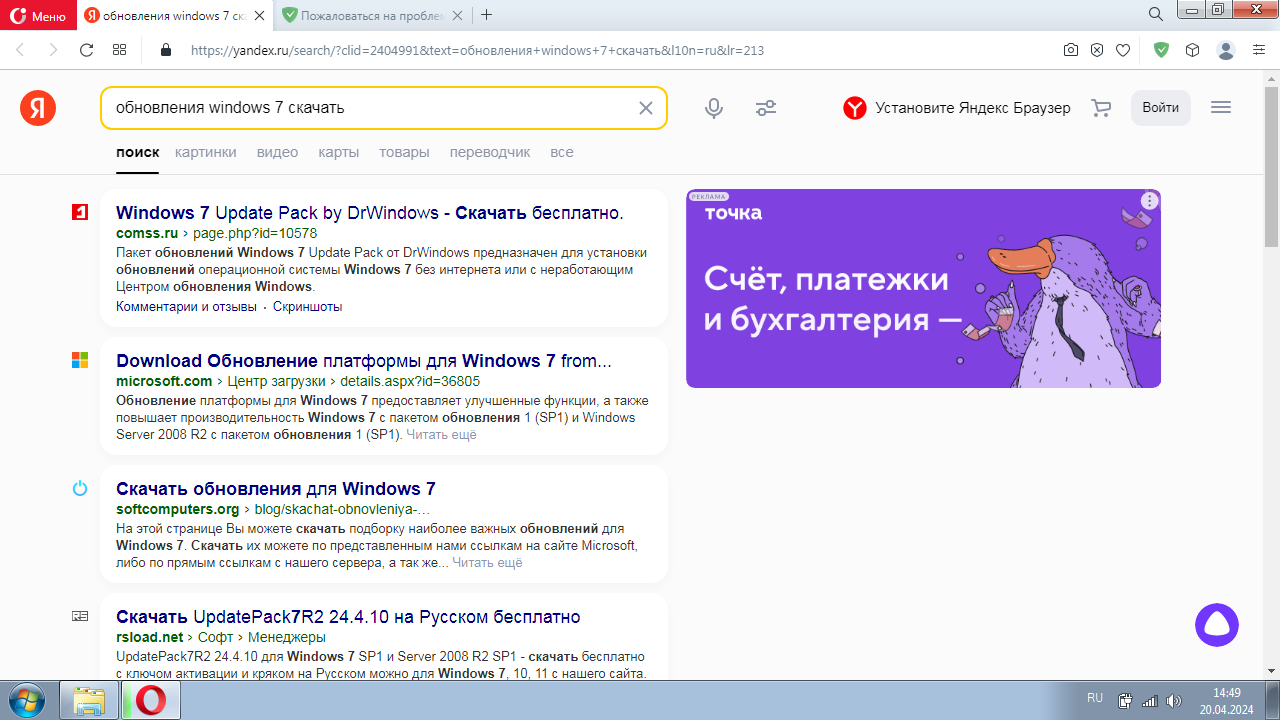Activate voice search with the microphone icon

click(714, 108)
